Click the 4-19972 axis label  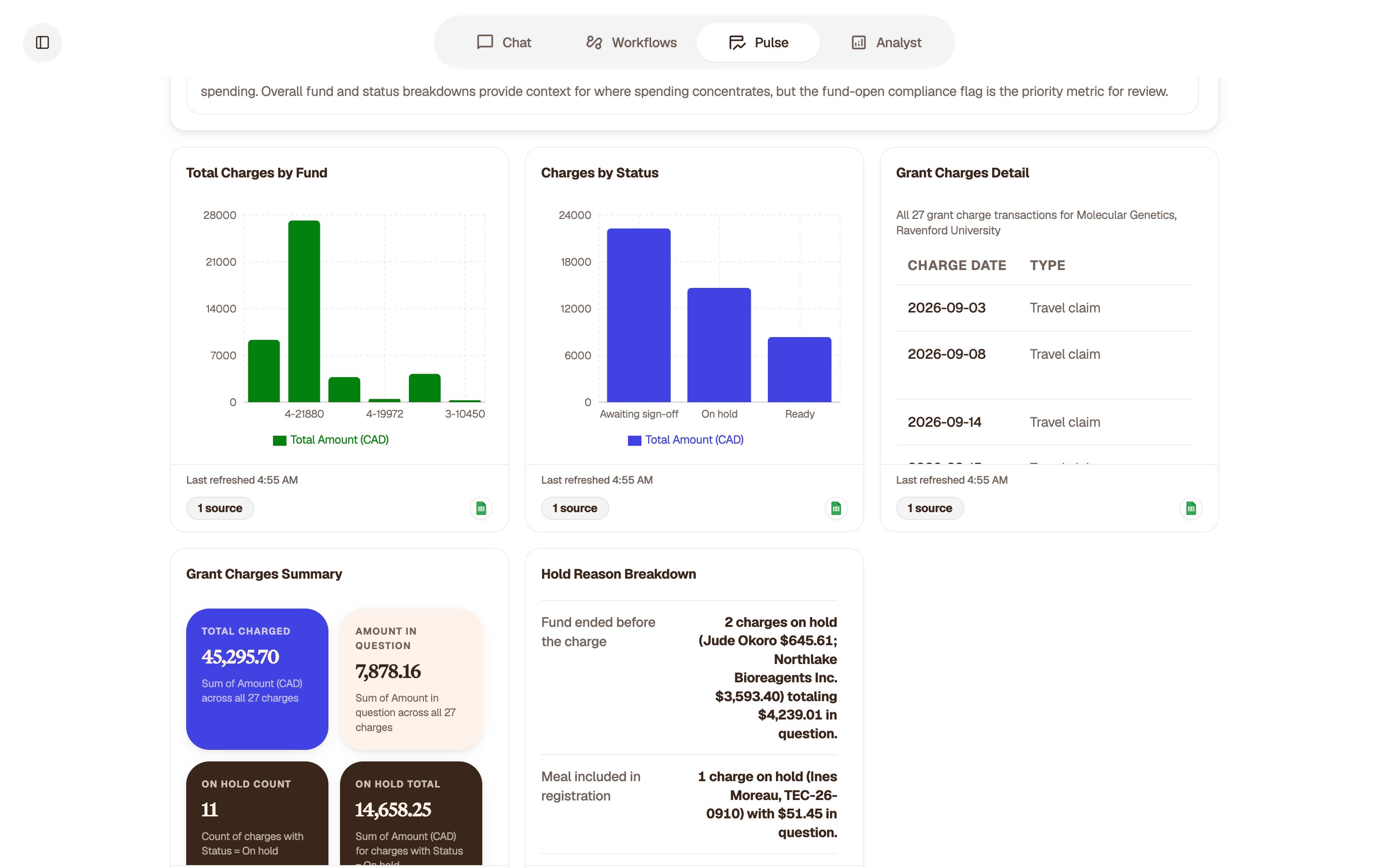tap(384, 414)
